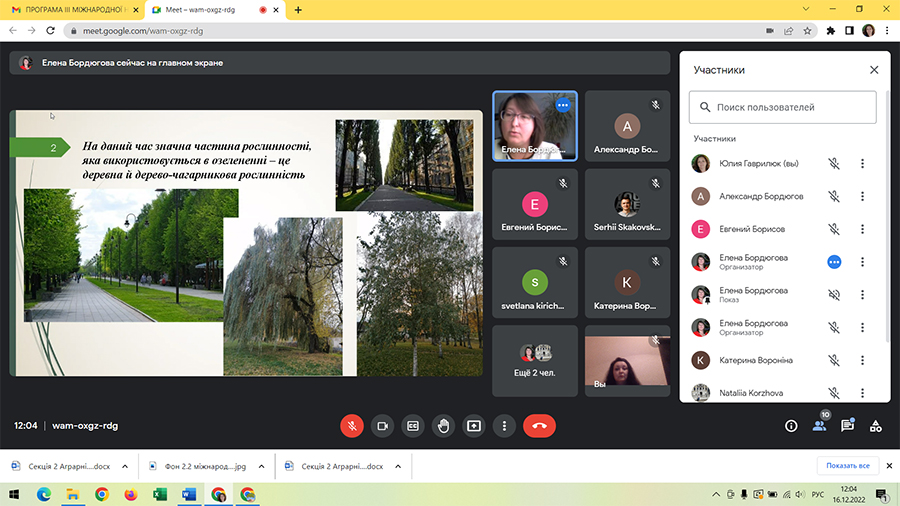The image size is (900, 506).
Task: Start presenting with the present-now icon
Action: (474, 426)
